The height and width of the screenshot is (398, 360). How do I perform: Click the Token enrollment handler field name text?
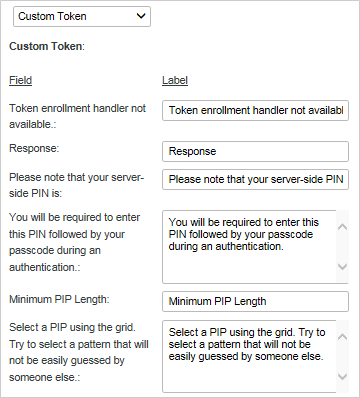click(x=77, y=116)
